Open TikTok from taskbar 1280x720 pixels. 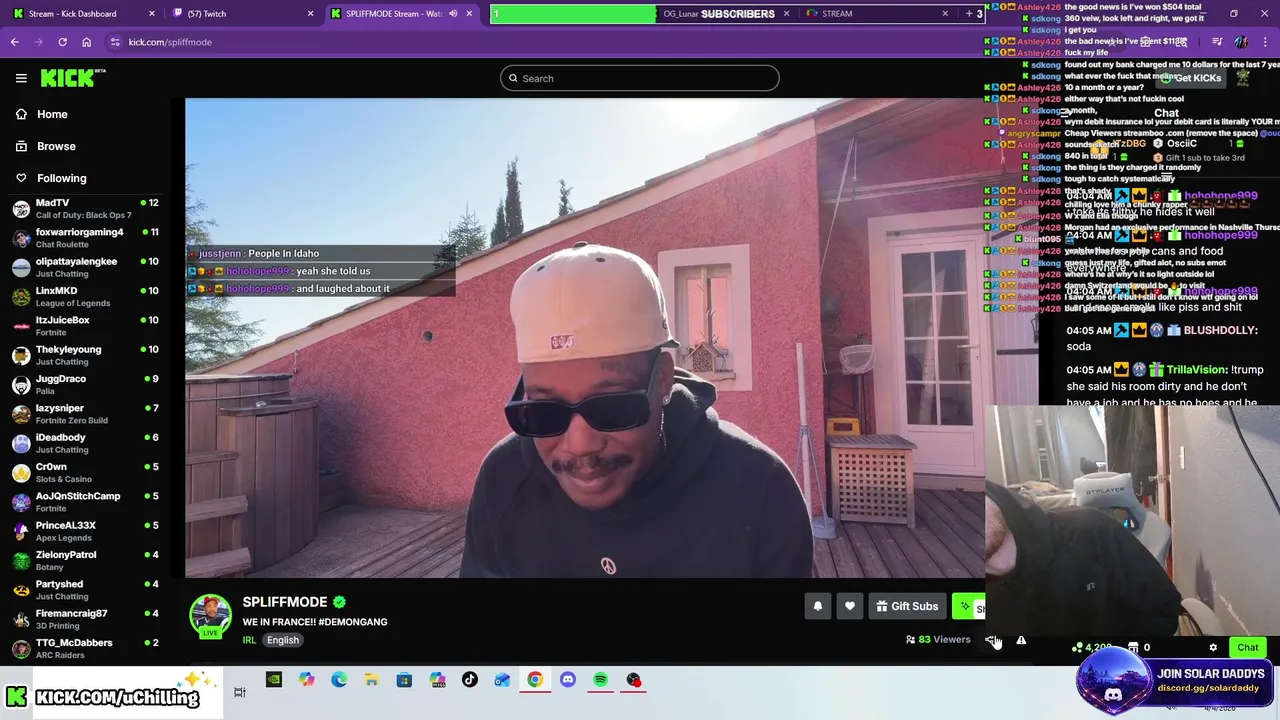pyautogui.click(x=470, y=680)
